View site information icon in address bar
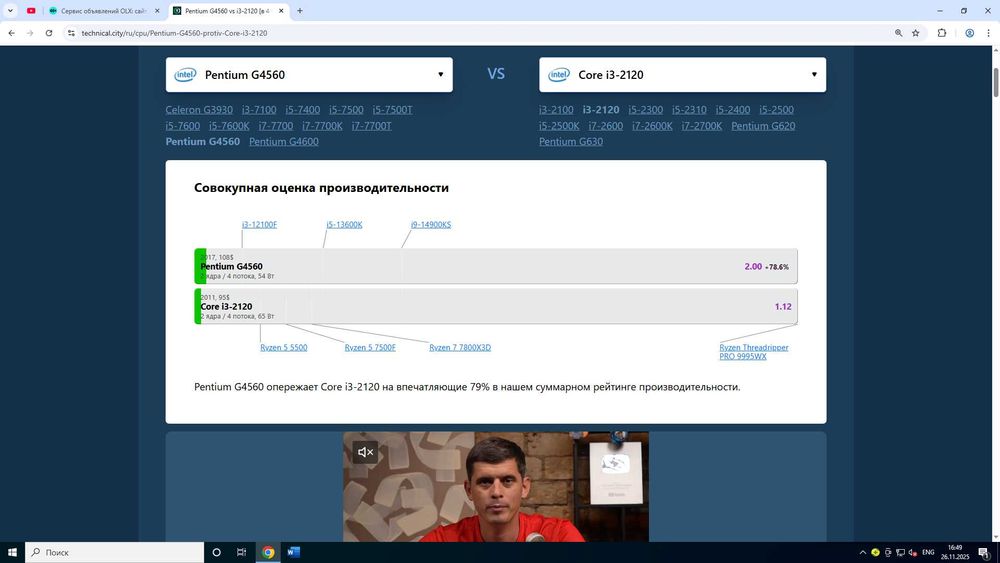The image size is (1000, 563). point(71,33)
